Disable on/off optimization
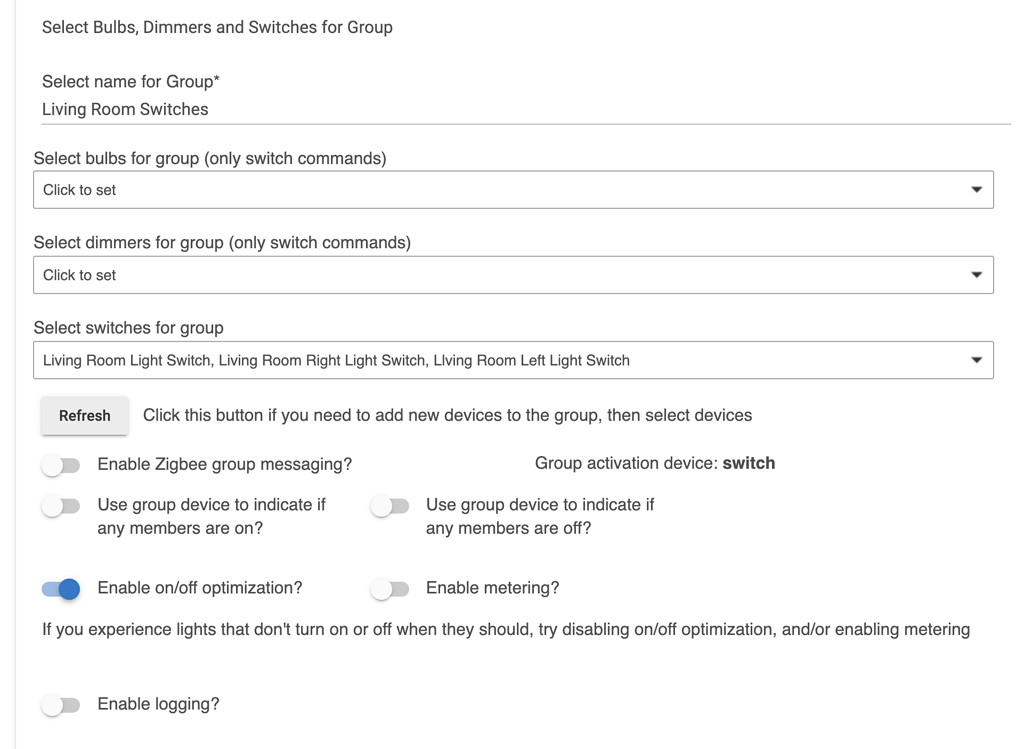Image resolution: width=1024 pixels, height=749 pixels. [61, 589]
